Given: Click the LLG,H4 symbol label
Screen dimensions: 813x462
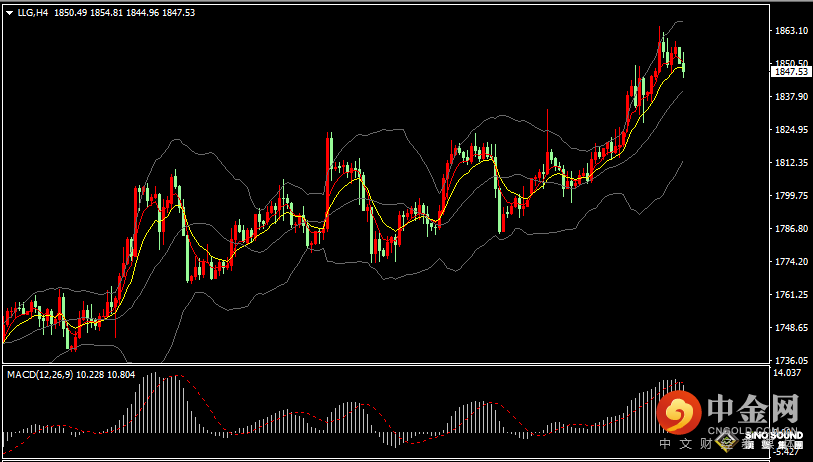Looking at the screenshot, I should 32,11.
